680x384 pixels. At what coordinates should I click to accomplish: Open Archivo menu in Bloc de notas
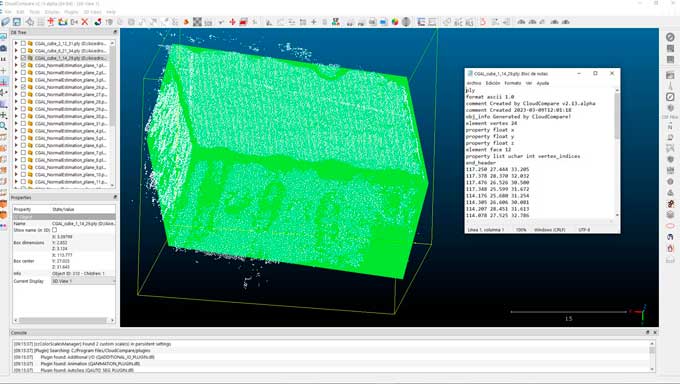[x=474, y=83]
